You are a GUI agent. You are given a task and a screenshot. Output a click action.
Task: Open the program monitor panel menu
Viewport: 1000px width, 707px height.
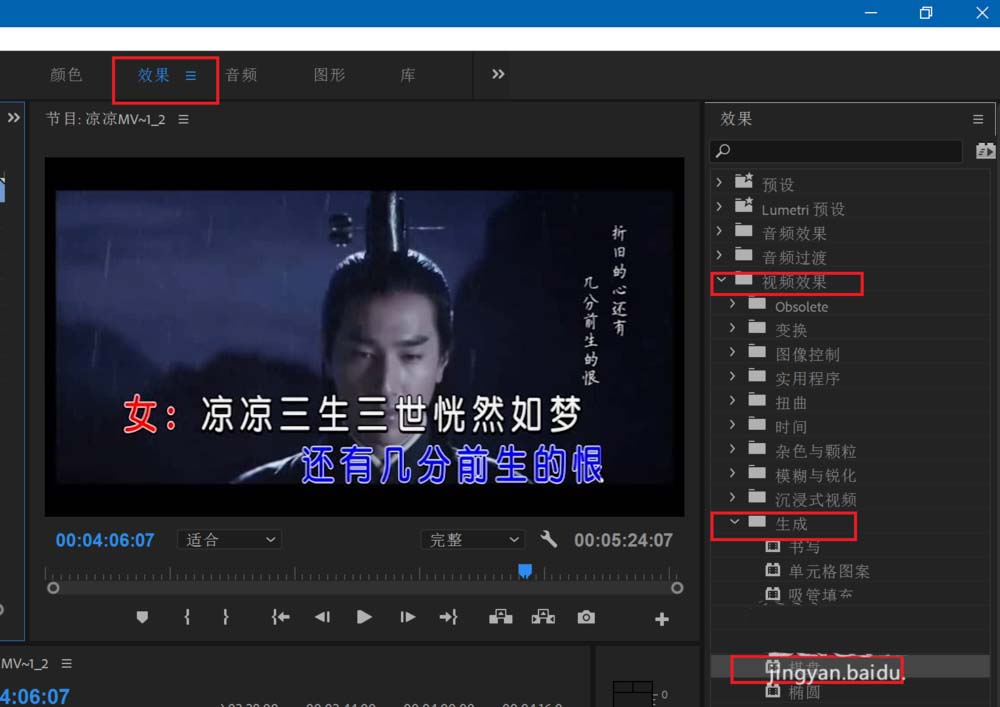[x=184, y=119]
